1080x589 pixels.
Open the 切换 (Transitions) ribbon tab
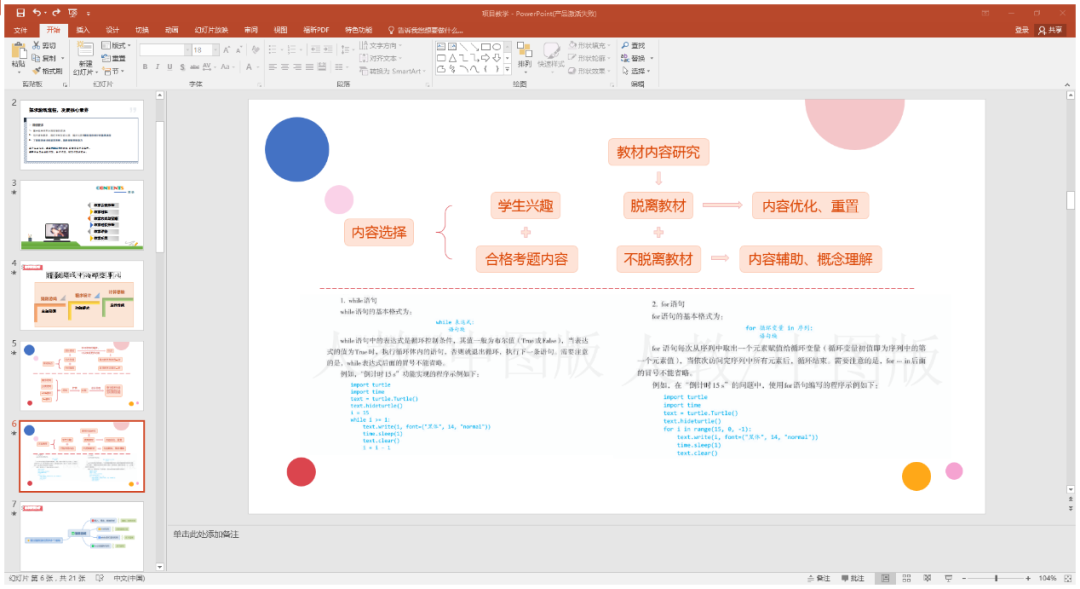tap(142, 30)
